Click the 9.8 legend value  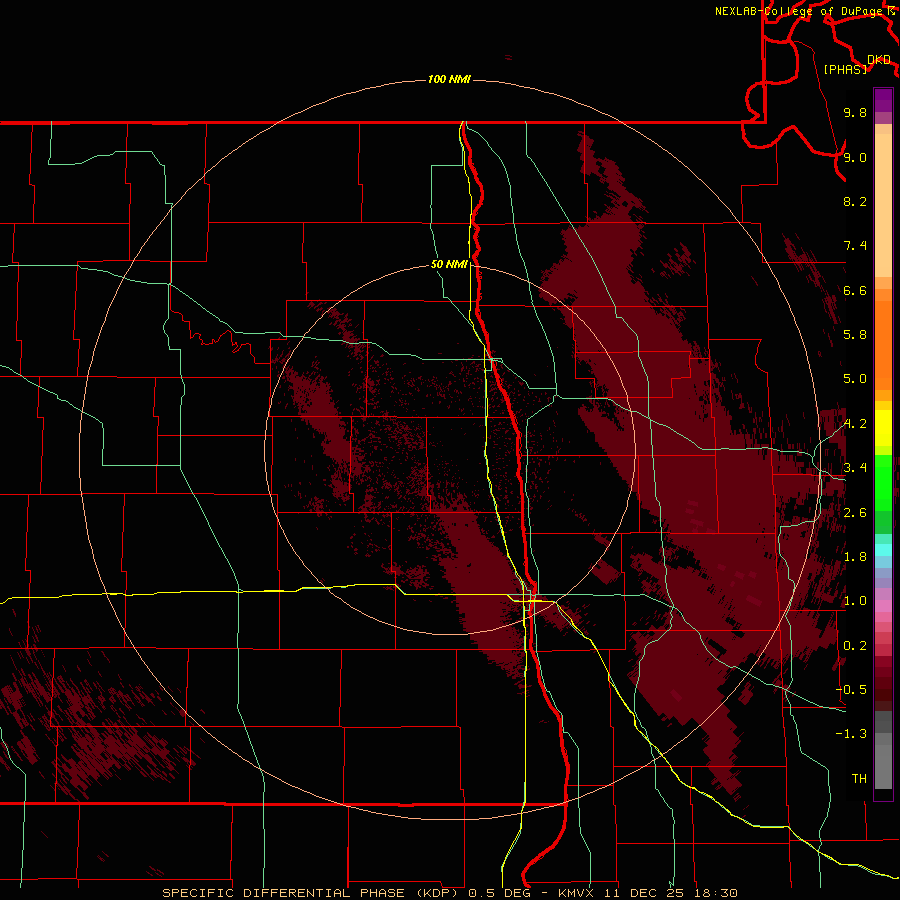(855, 112)
